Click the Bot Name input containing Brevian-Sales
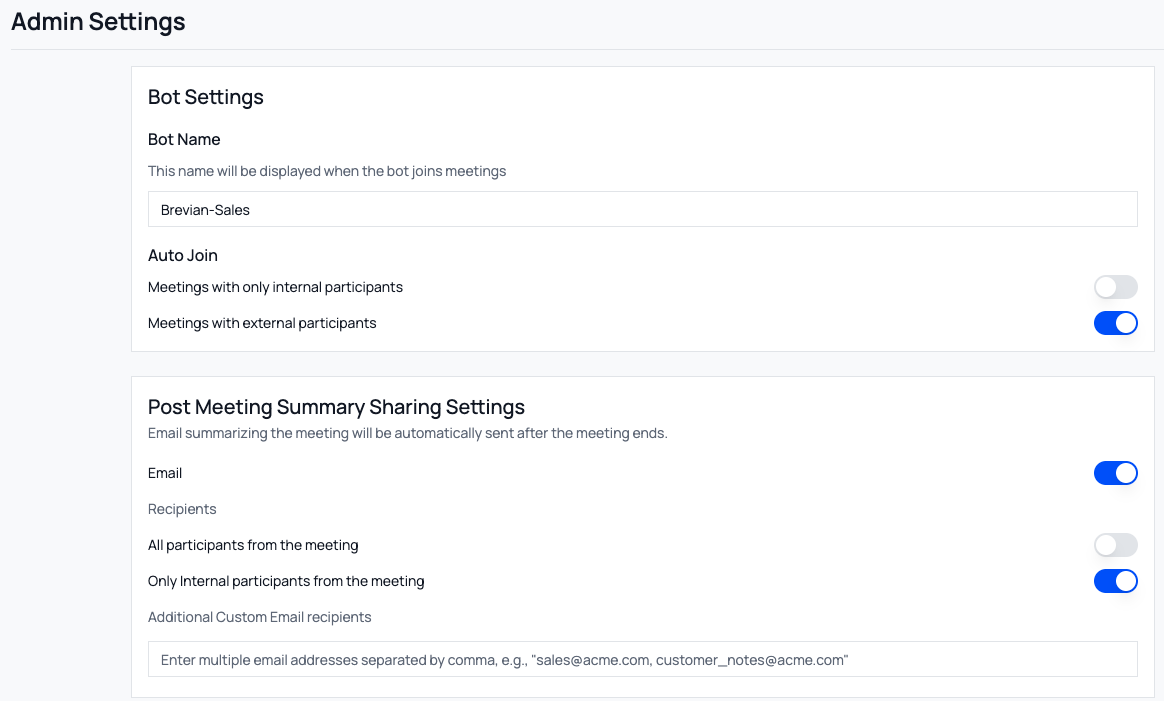 (x=643, y=209)
